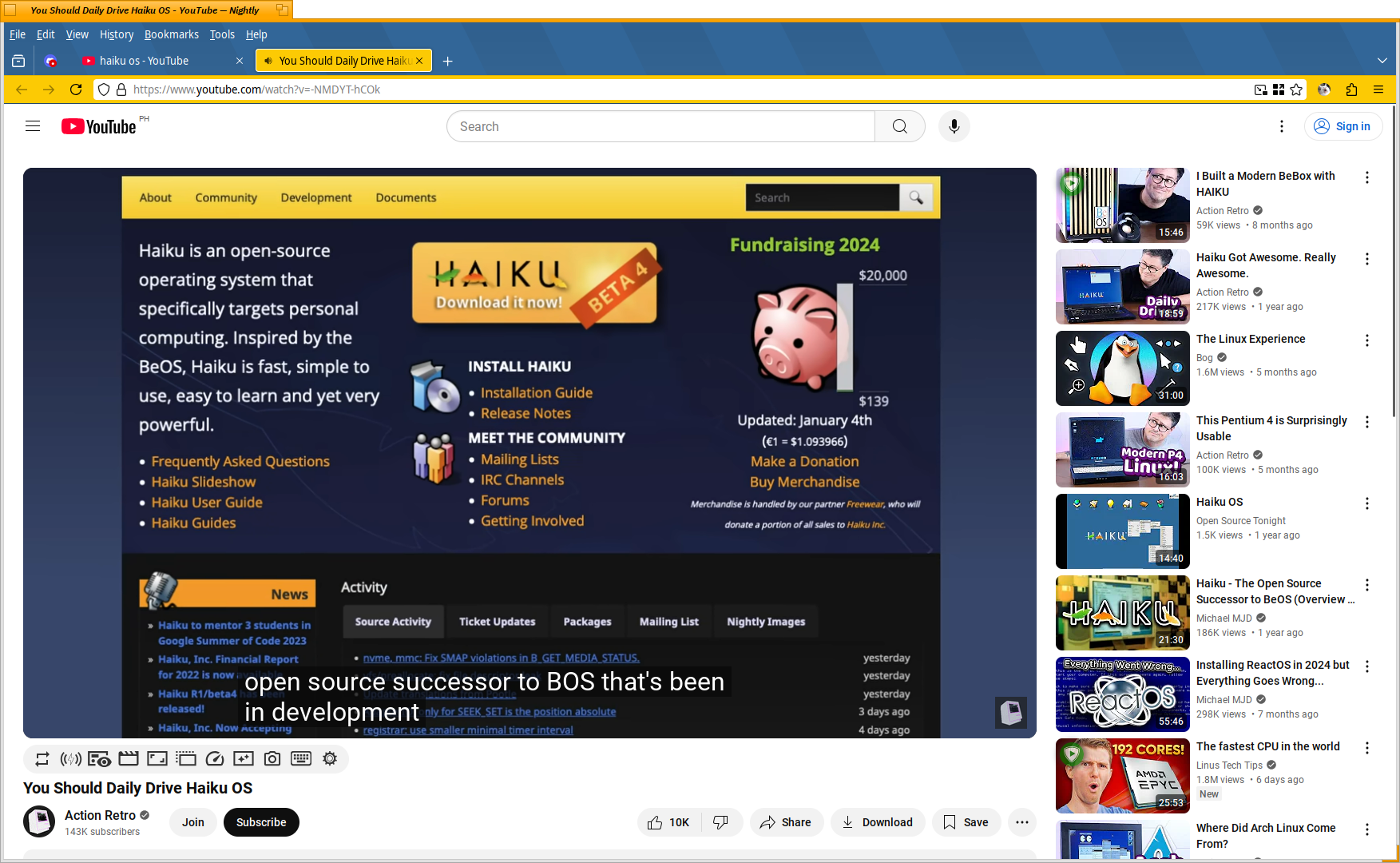This screenshot has width=1400, height=863.
Task: Bookmark this page with the star icon
Action: point(1296,89)
